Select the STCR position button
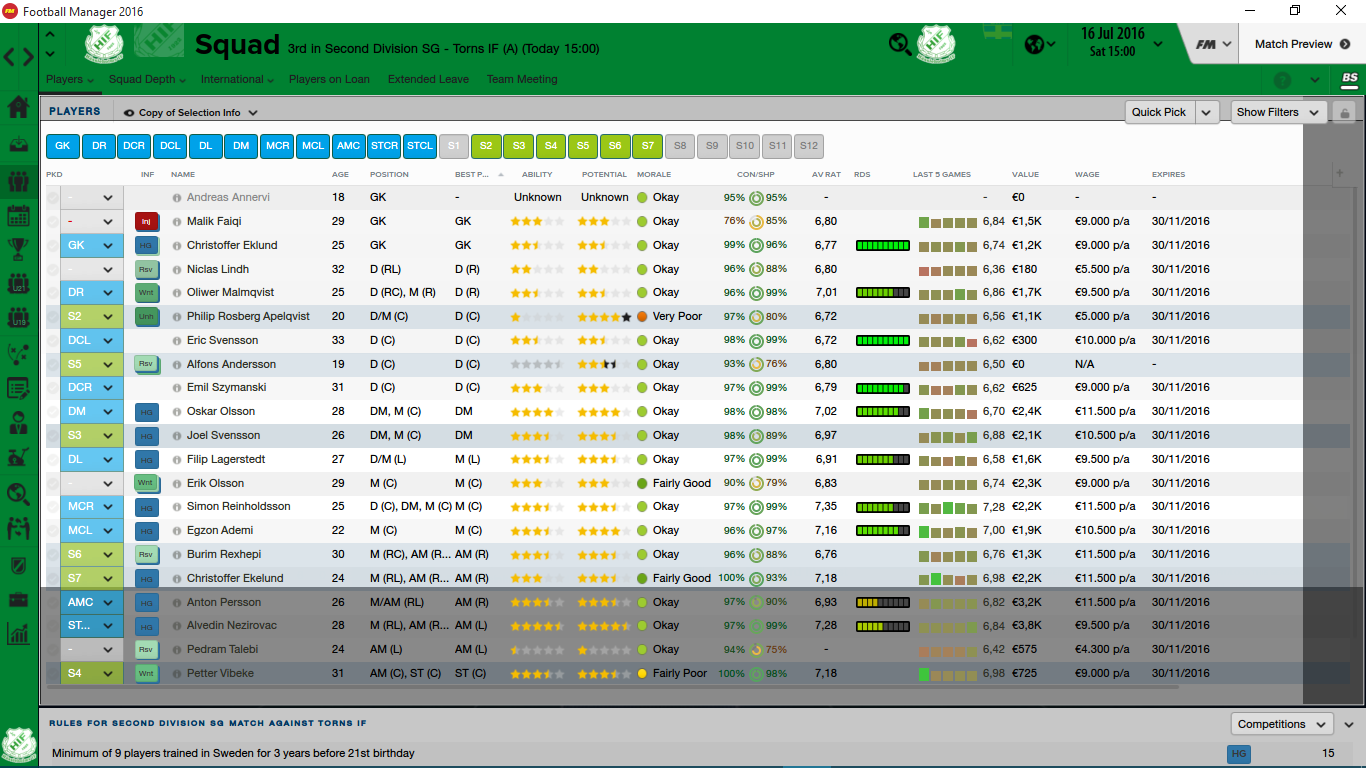This screenshot has width=1366, height=768. pos(384,146)
